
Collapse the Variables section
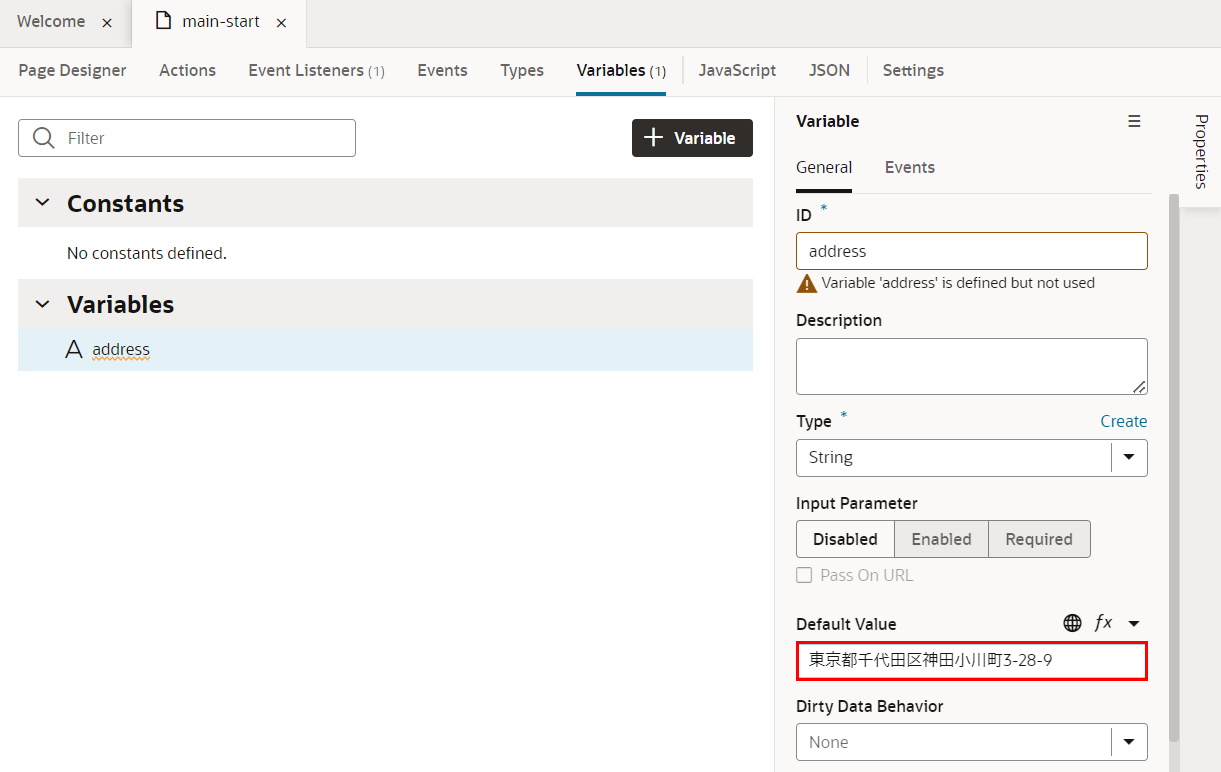click(x=42, y=304)
